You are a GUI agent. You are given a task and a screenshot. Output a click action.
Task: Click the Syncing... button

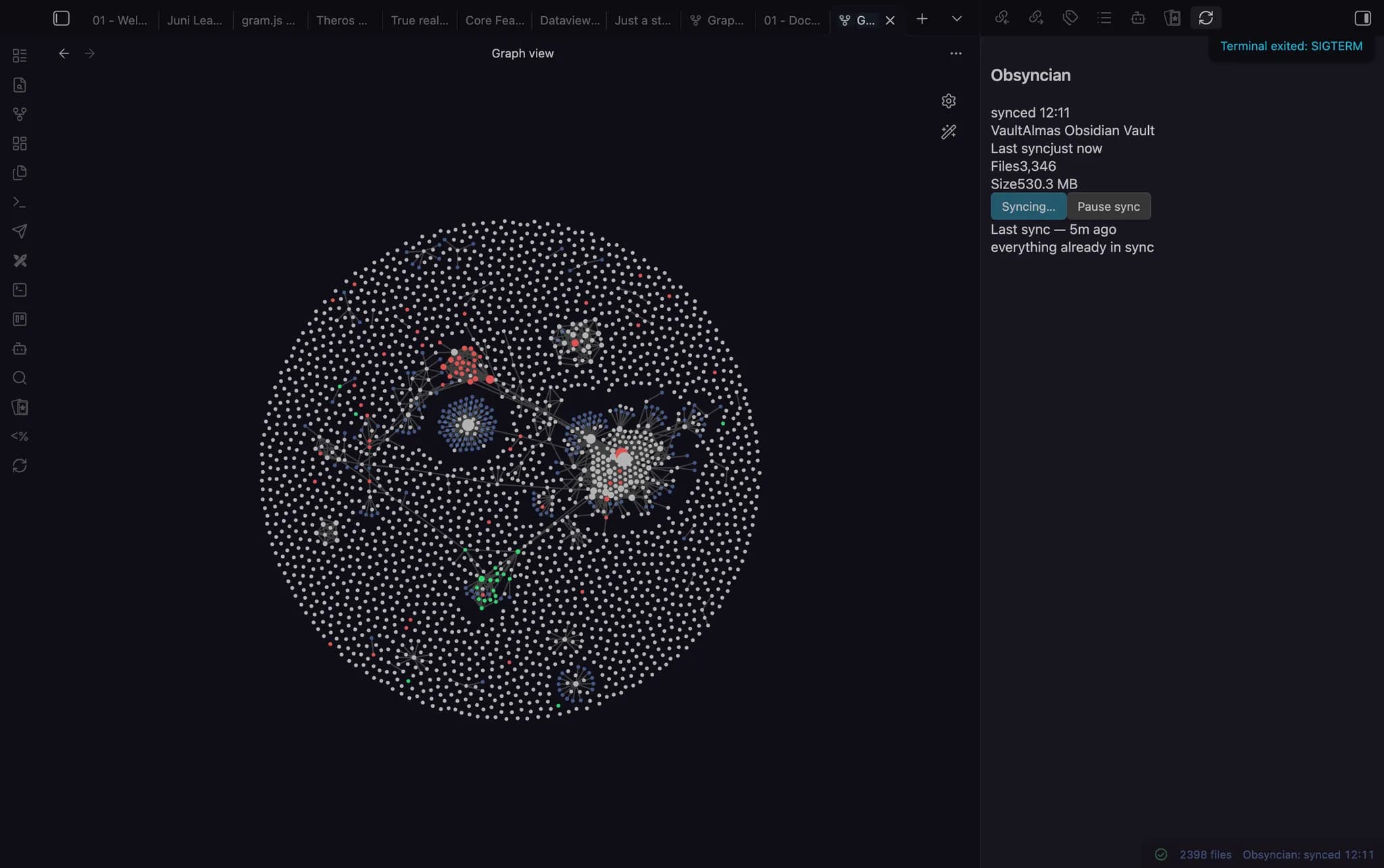1028,206
